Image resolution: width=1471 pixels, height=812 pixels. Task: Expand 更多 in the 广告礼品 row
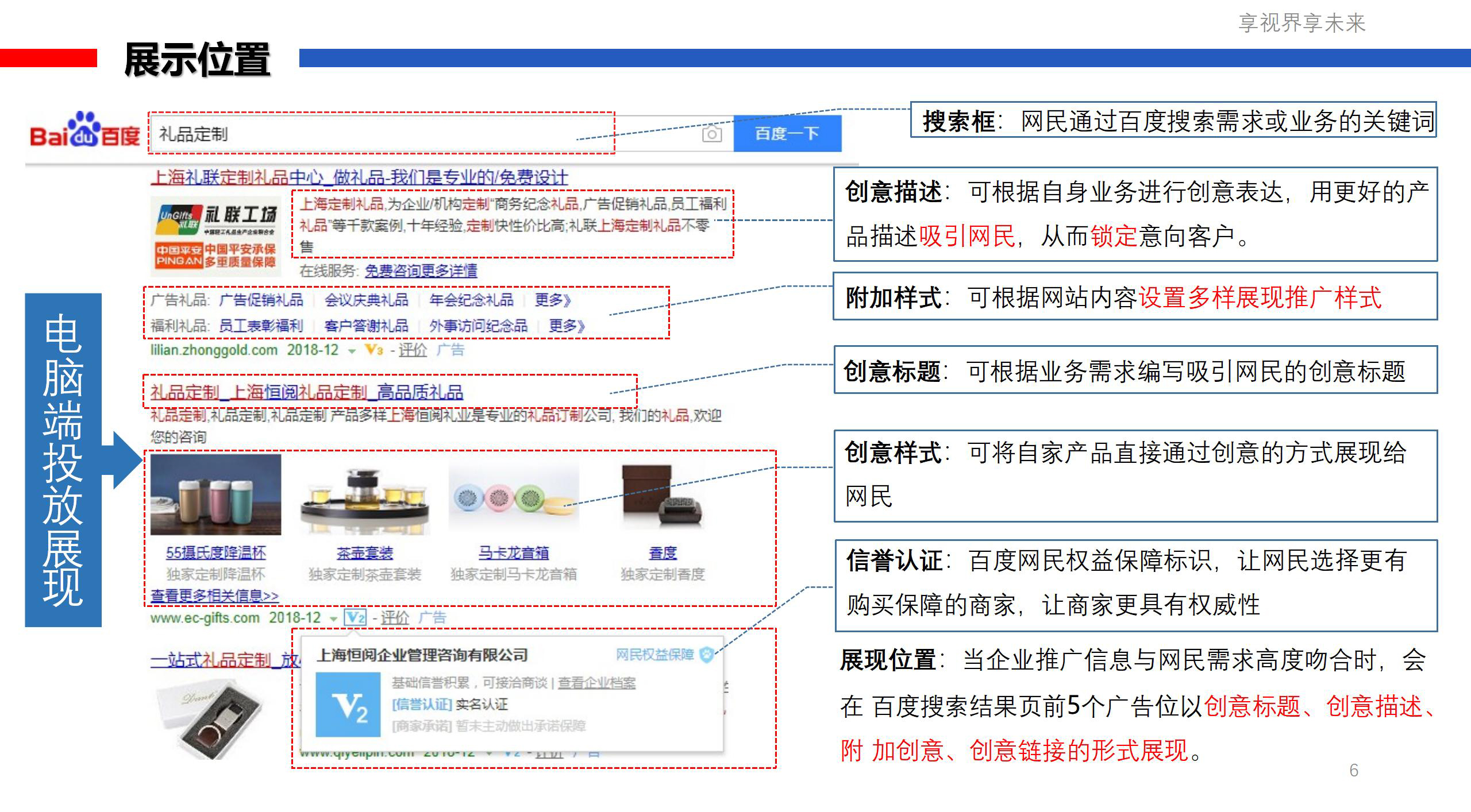tap(553, 300)
